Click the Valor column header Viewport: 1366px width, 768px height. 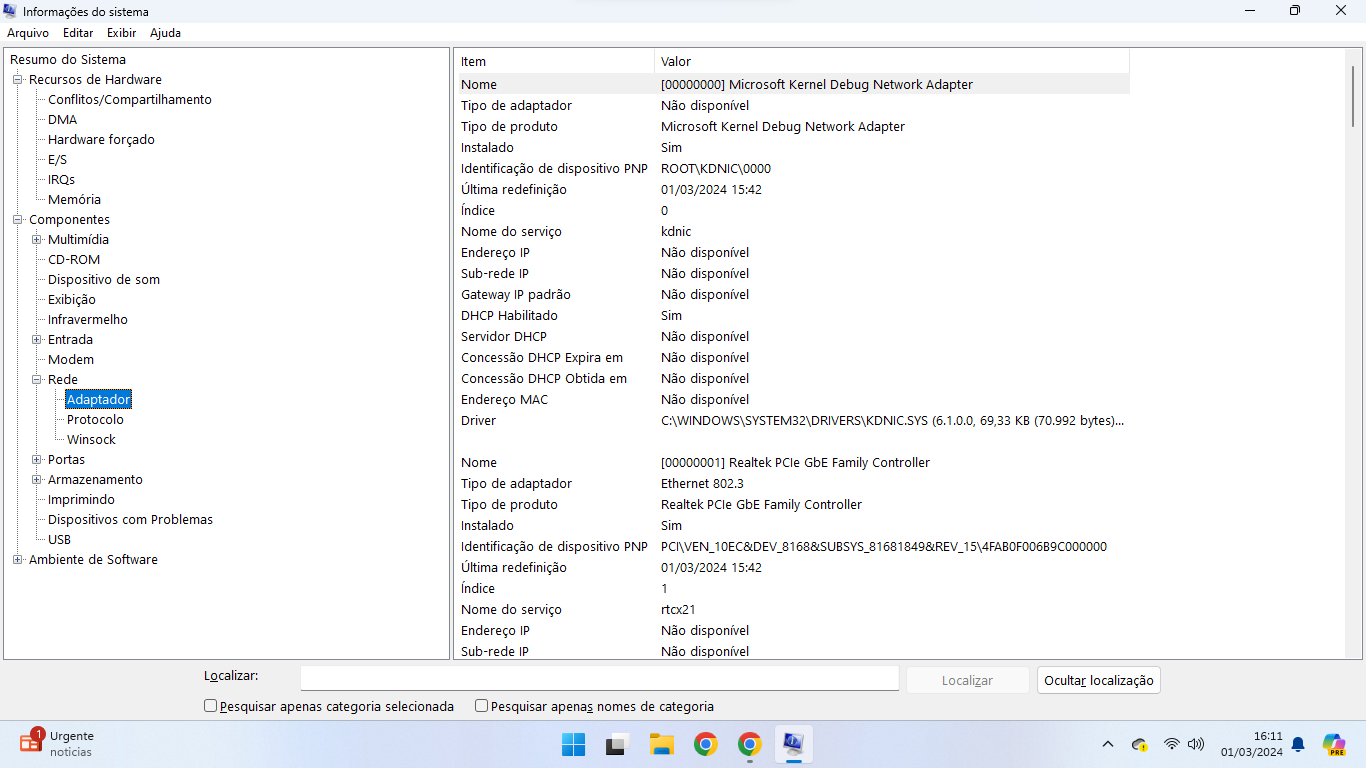tap(892, 61)
